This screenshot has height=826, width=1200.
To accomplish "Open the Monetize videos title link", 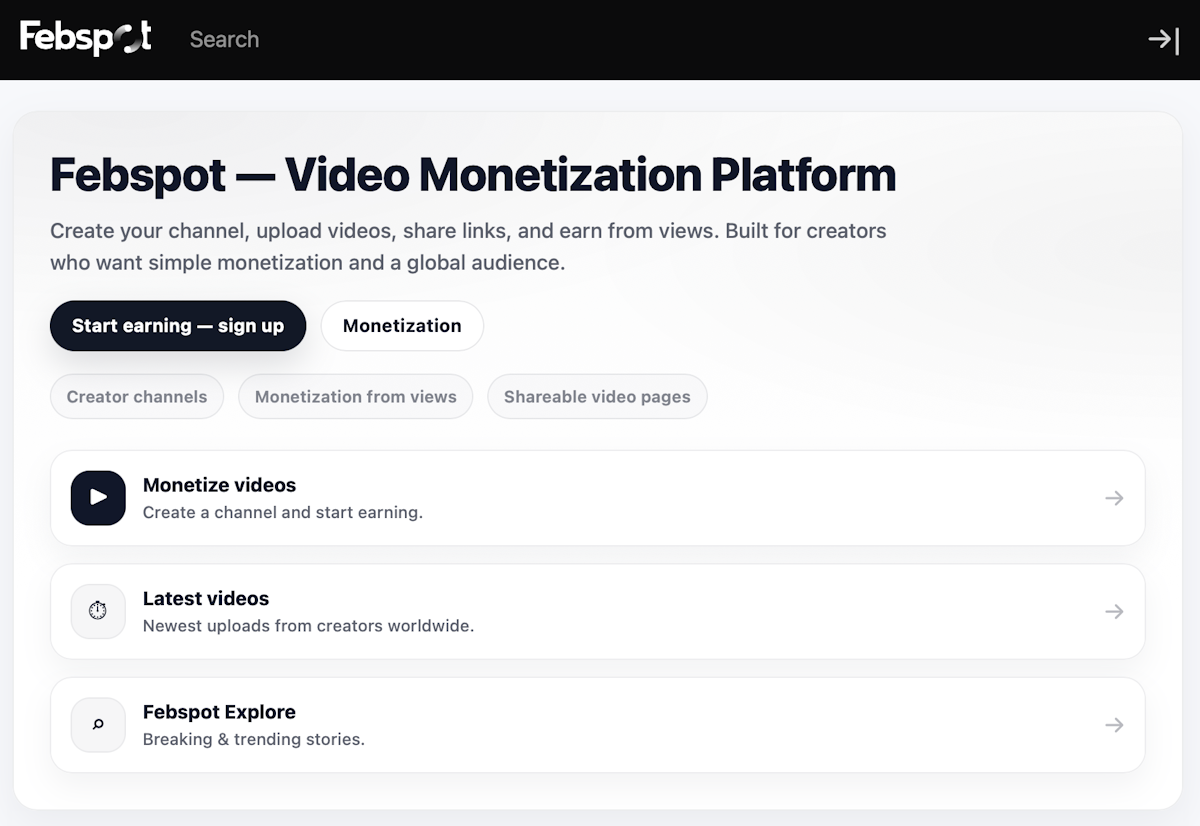I will (x=219, y=485).
